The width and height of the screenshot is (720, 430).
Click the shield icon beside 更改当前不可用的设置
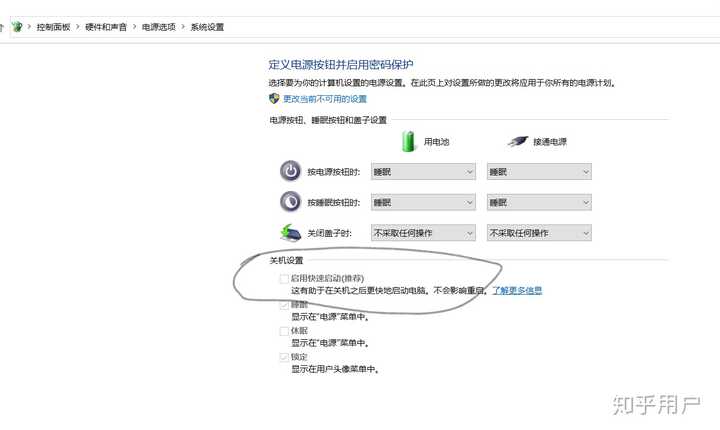pyautogui.click(x=274, y=98)
